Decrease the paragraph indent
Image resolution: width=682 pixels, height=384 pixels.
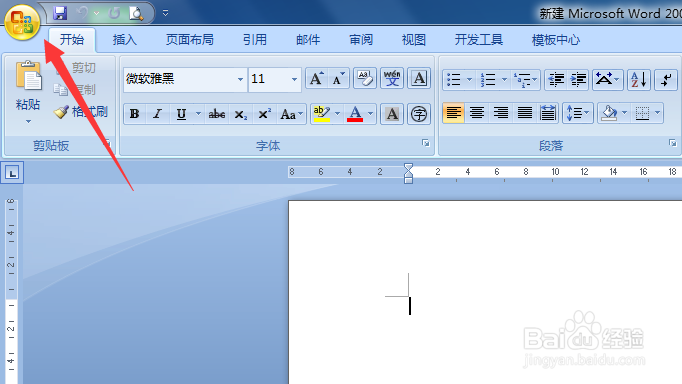(x=556, y=80)
